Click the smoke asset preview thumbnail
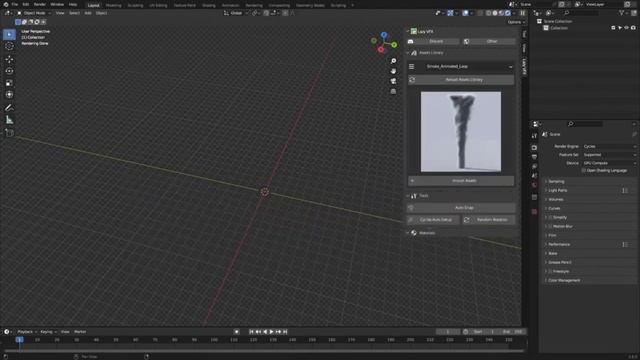The height and width of the screenshot is (360, 640). point(461,131)
